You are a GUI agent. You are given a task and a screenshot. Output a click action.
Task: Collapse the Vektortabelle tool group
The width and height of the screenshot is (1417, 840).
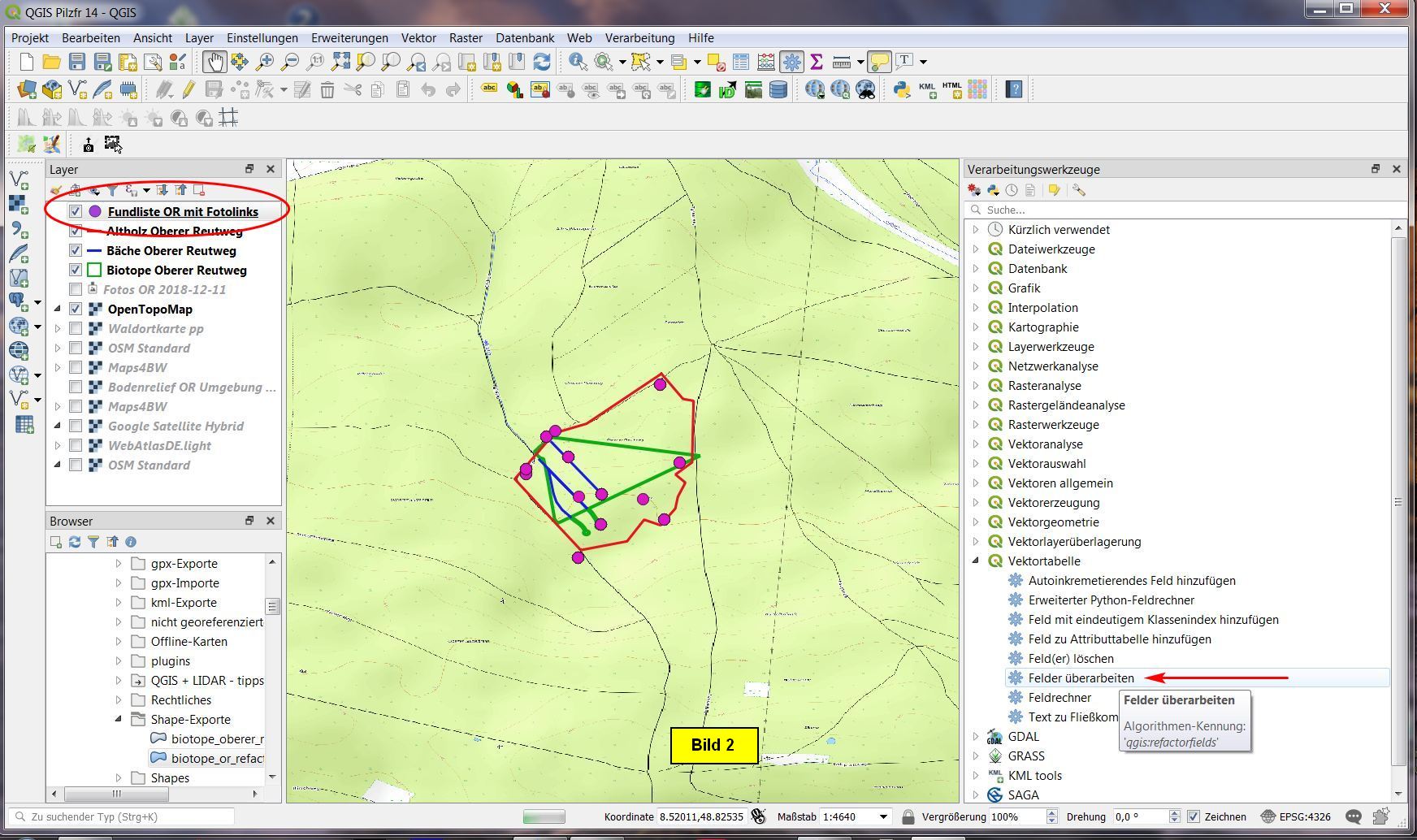point(976,561)
